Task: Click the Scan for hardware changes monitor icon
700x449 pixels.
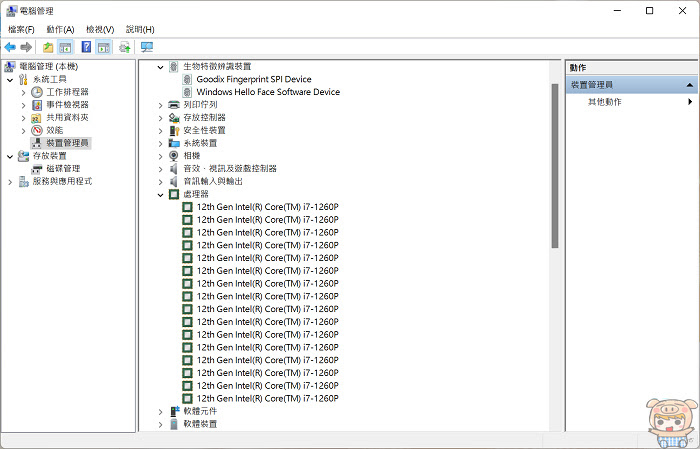Action: coord(147,47)
